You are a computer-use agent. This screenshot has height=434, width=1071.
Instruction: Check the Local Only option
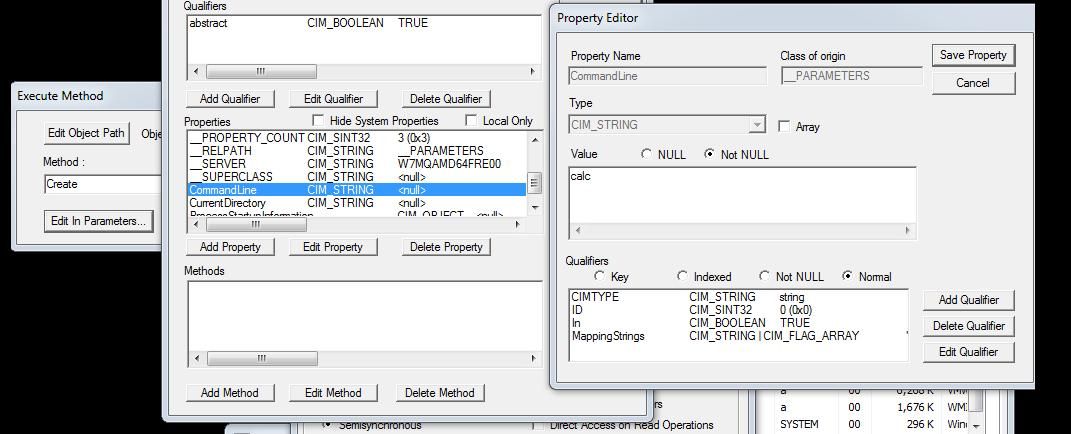471,120
